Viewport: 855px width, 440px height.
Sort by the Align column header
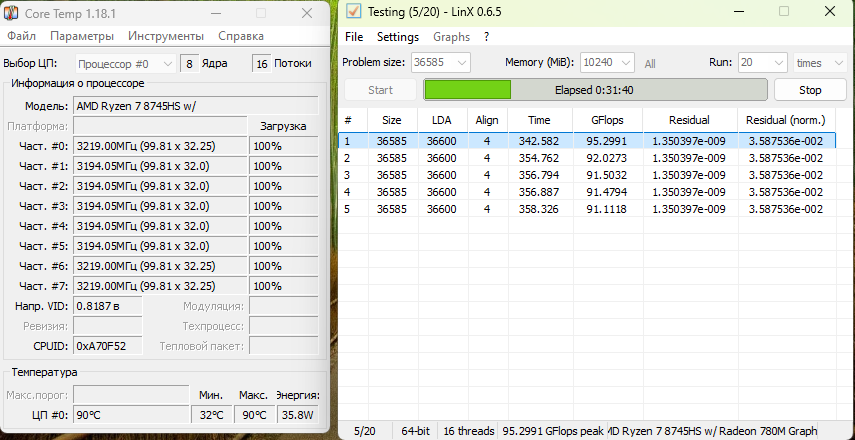(x=487, y=120)
